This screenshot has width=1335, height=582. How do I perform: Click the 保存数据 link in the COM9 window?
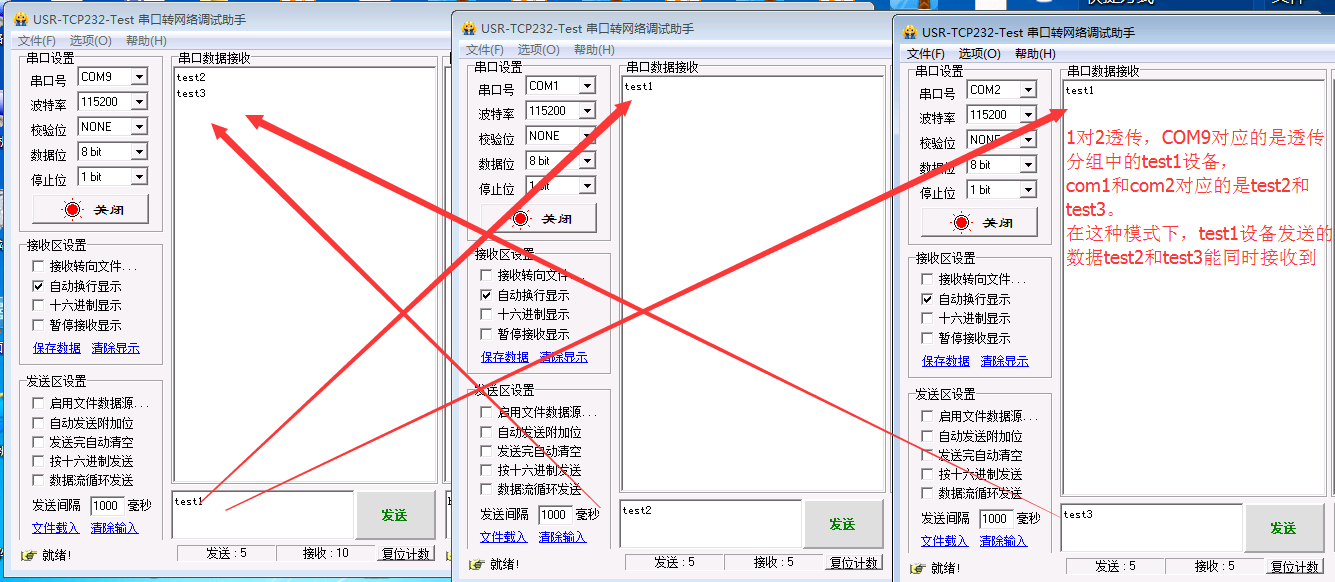57,348
